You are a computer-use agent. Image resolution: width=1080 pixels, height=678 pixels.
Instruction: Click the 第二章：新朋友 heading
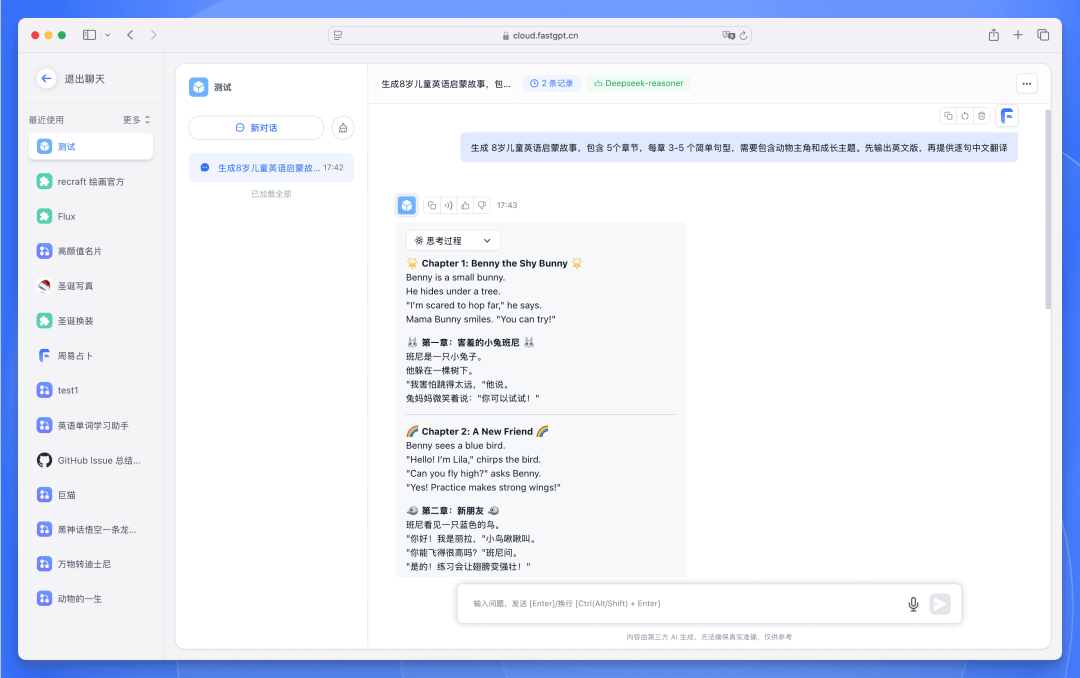tap(453, 511)
